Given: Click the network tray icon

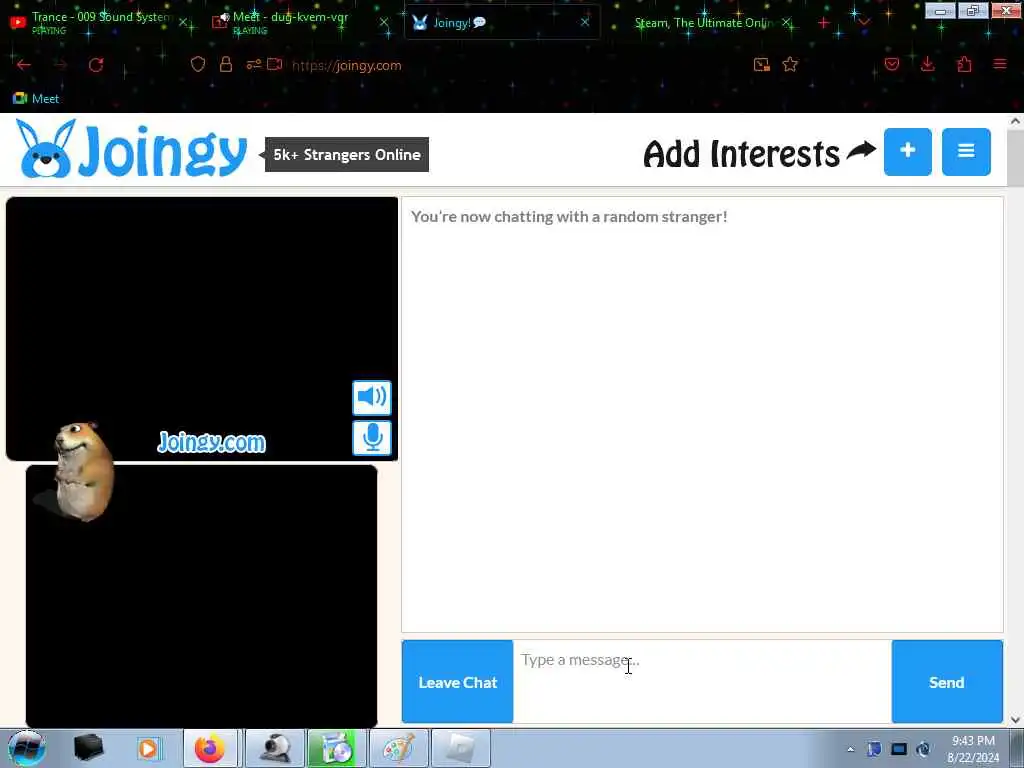Looking at the screenshot, I should 899,749.
